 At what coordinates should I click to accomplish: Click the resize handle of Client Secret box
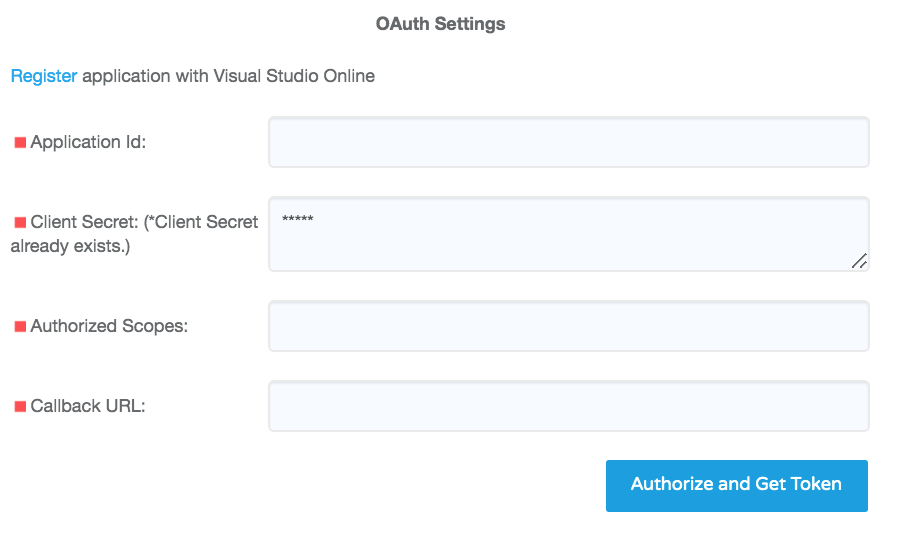pos(859,261)
